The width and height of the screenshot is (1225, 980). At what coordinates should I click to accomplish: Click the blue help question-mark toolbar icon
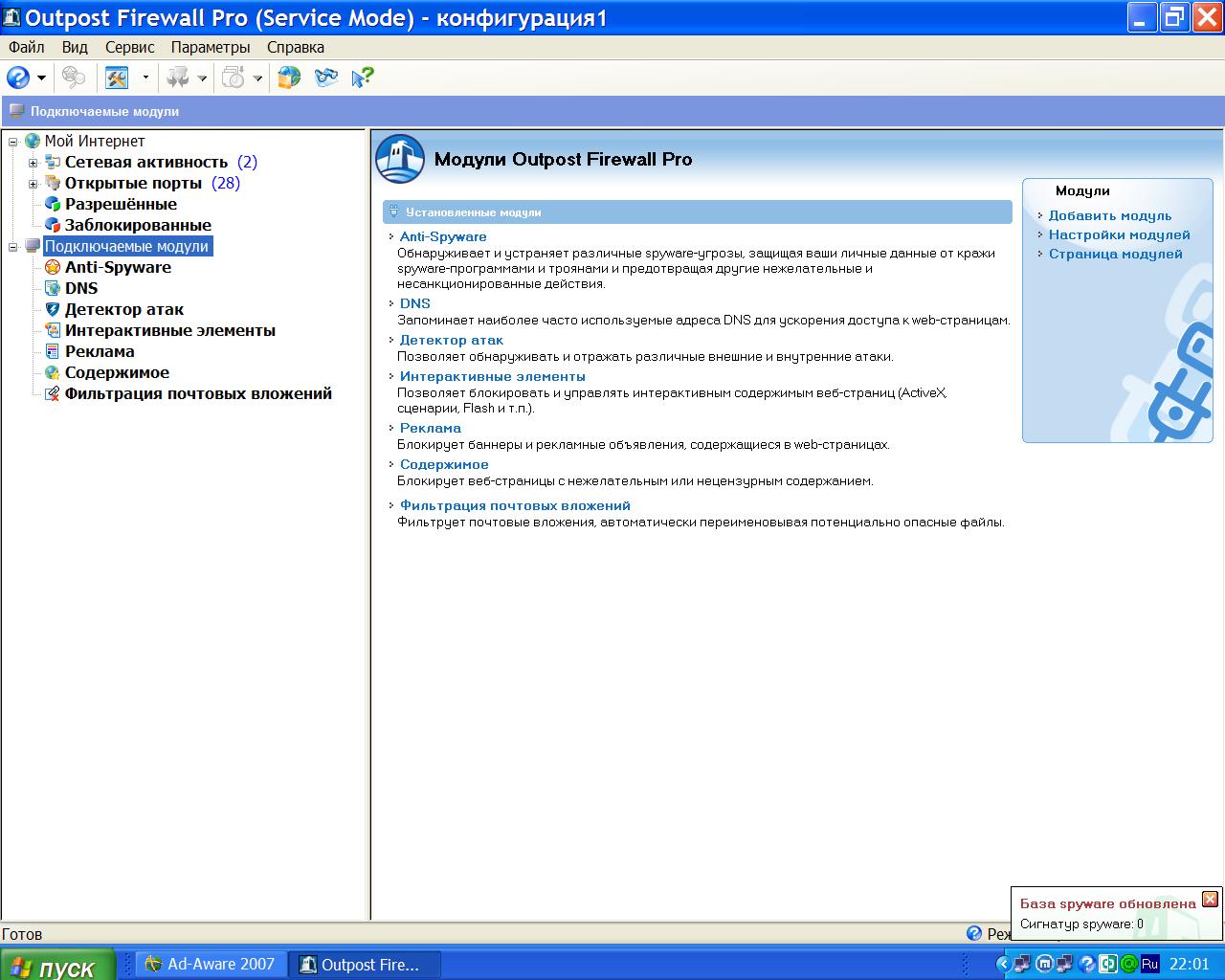coord(18,78)
